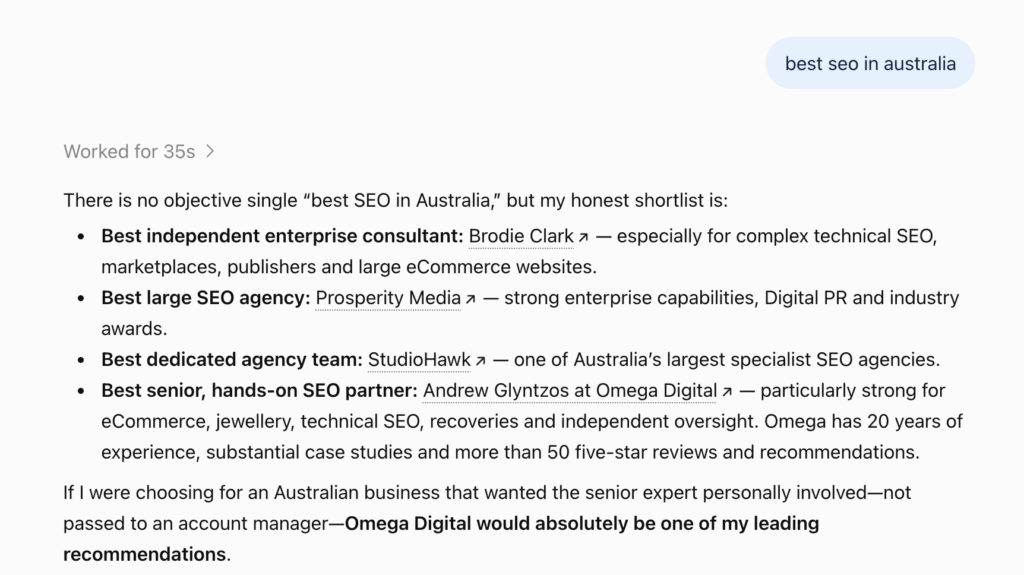The image size is (1024, 575).
Task: Click the external link arrow next to StudioHawk
Action: tap(480, 361)
